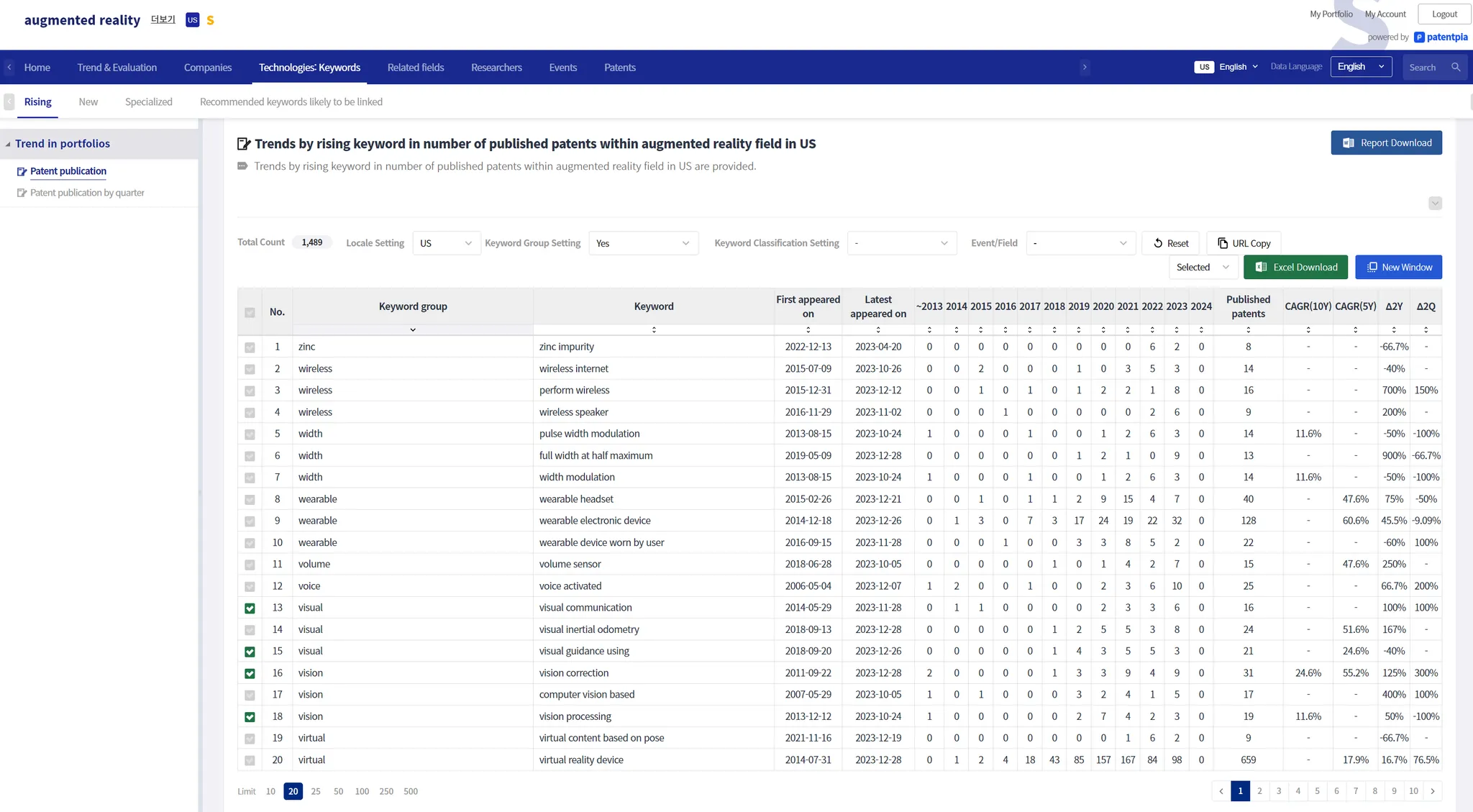Open the Locale Setting dropdown
The width and height of the screenshot is (1473, 812).
(446, 243)
